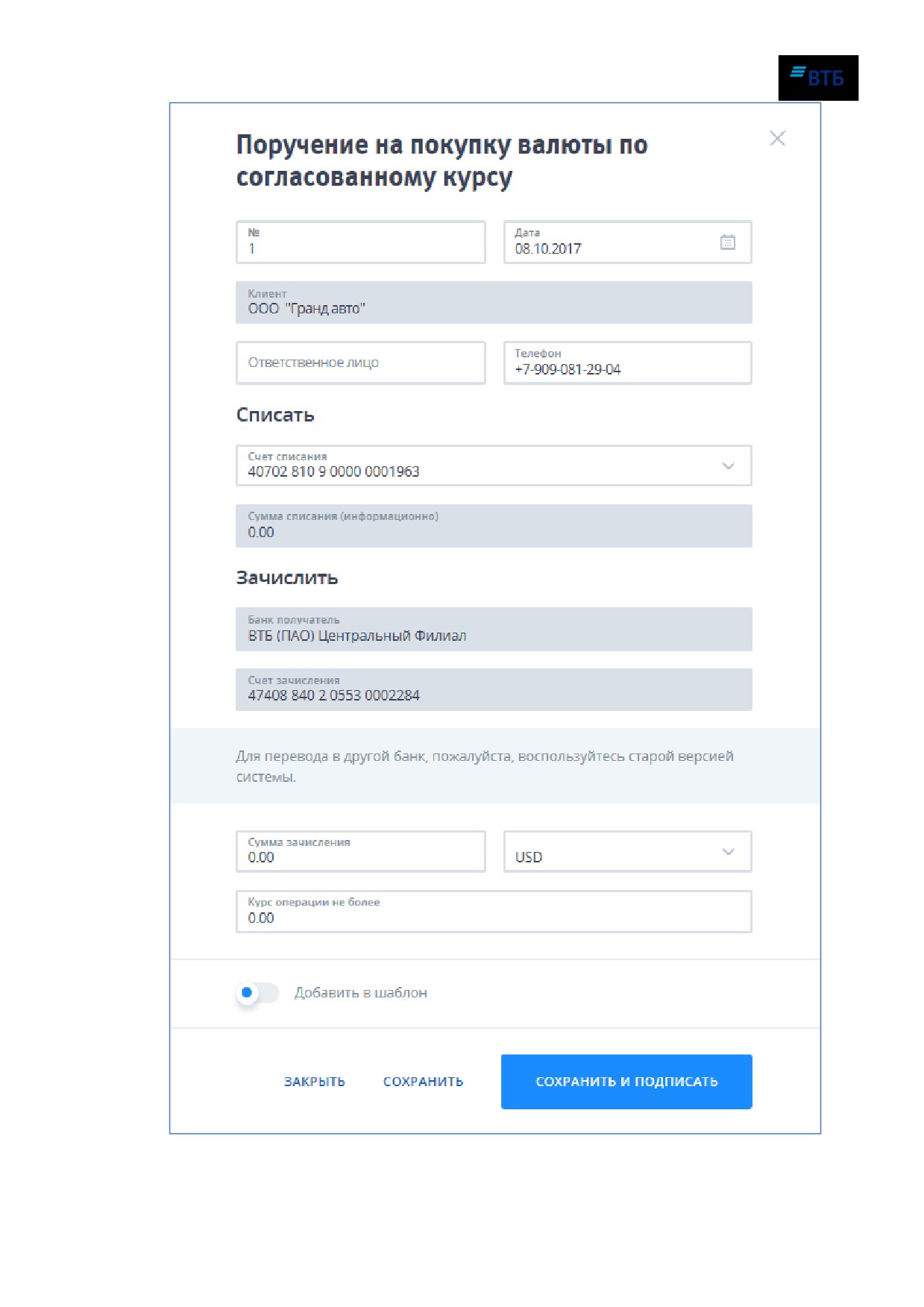Click the Клиент field ООО Гранд авто
Viewport: 924px width, 1307px height.
tap(494, 302)
